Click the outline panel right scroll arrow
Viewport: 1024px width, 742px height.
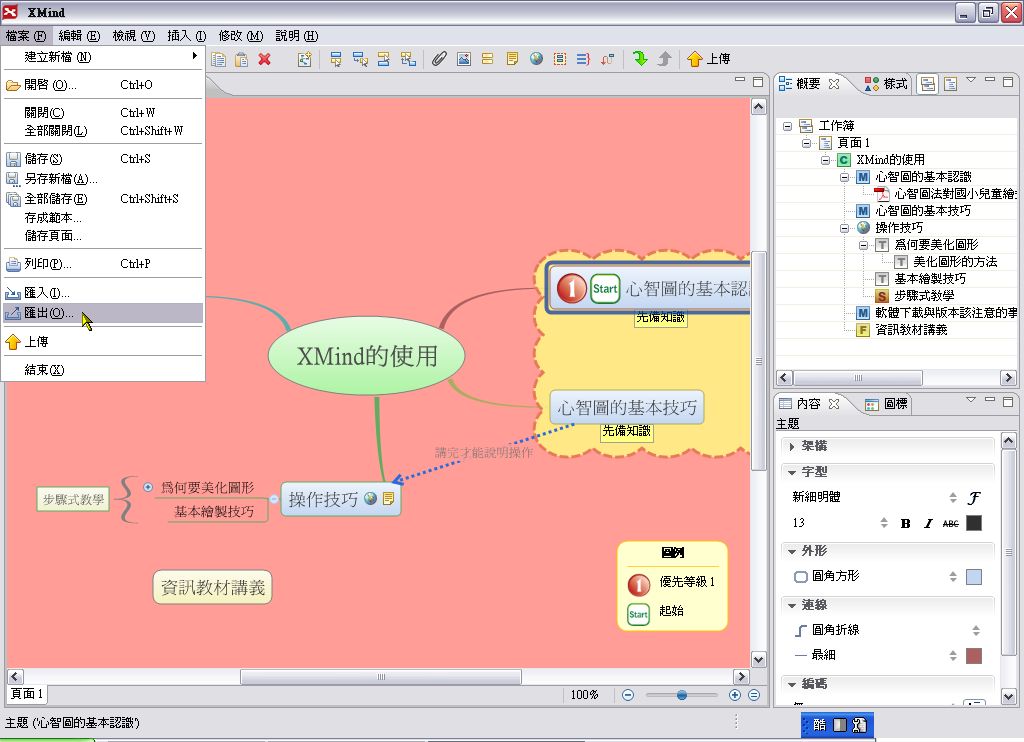tap(1008, 378)
